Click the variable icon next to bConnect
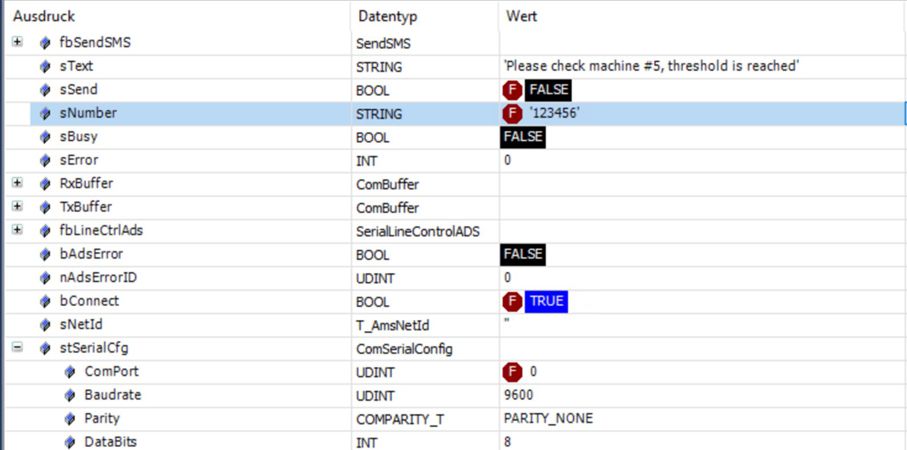 tap(45, 302)
